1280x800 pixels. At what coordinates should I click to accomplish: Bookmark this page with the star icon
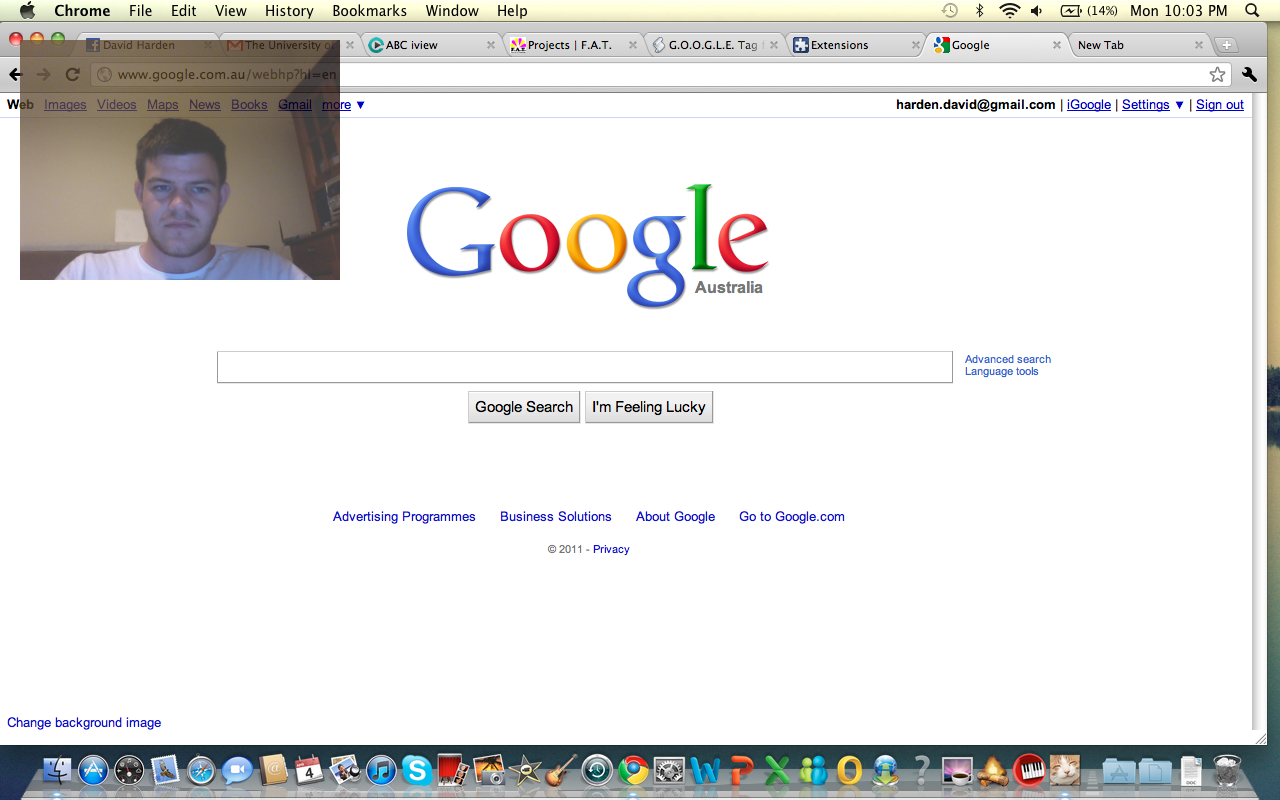tap(1217, 74)
